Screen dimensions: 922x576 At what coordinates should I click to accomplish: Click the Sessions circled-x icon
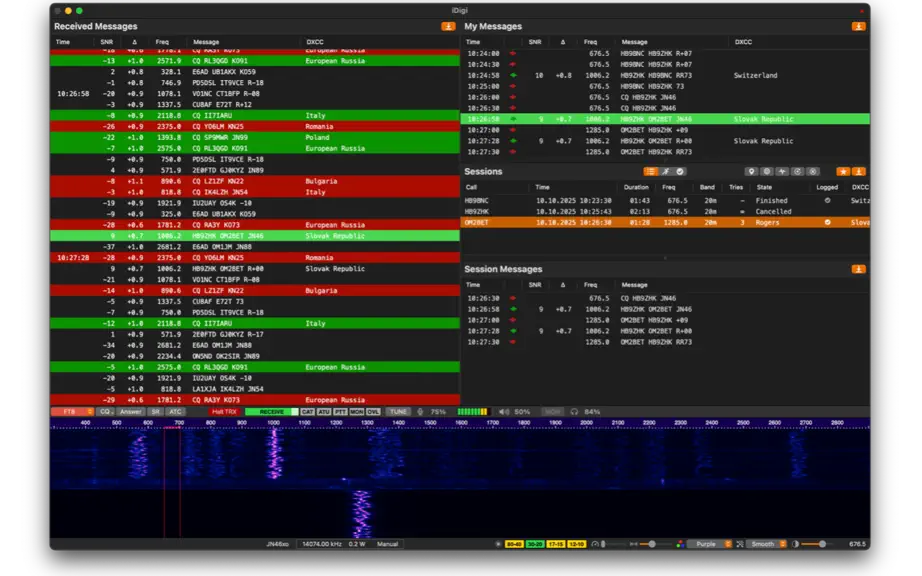click(x=813, y=172)
